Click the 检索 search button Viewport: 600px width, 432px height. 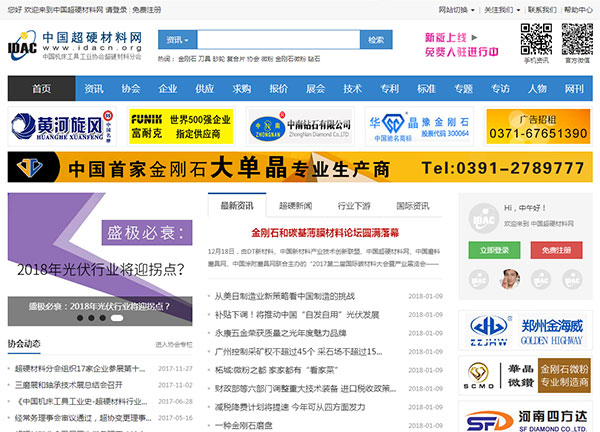pos(376,40)
